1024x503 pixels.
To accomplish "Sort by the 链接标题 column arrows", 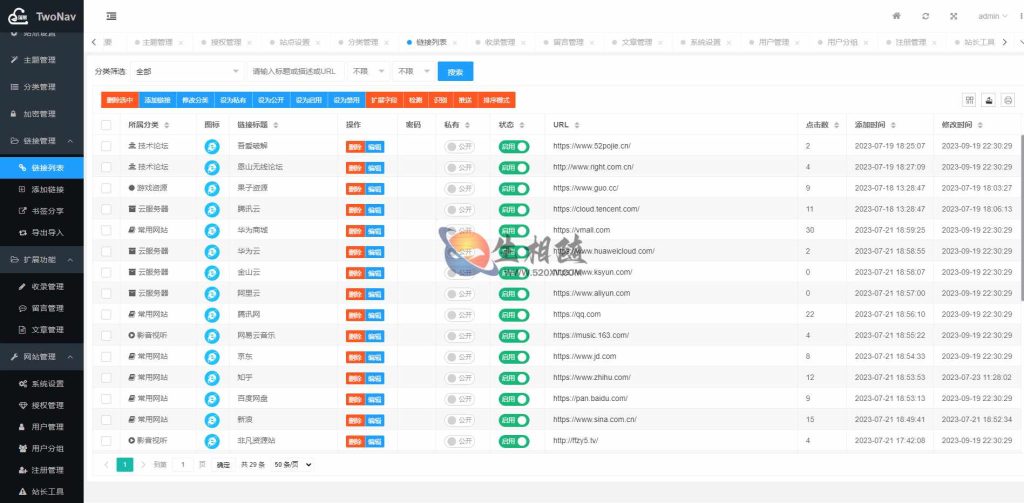I will tap(276, 125).
